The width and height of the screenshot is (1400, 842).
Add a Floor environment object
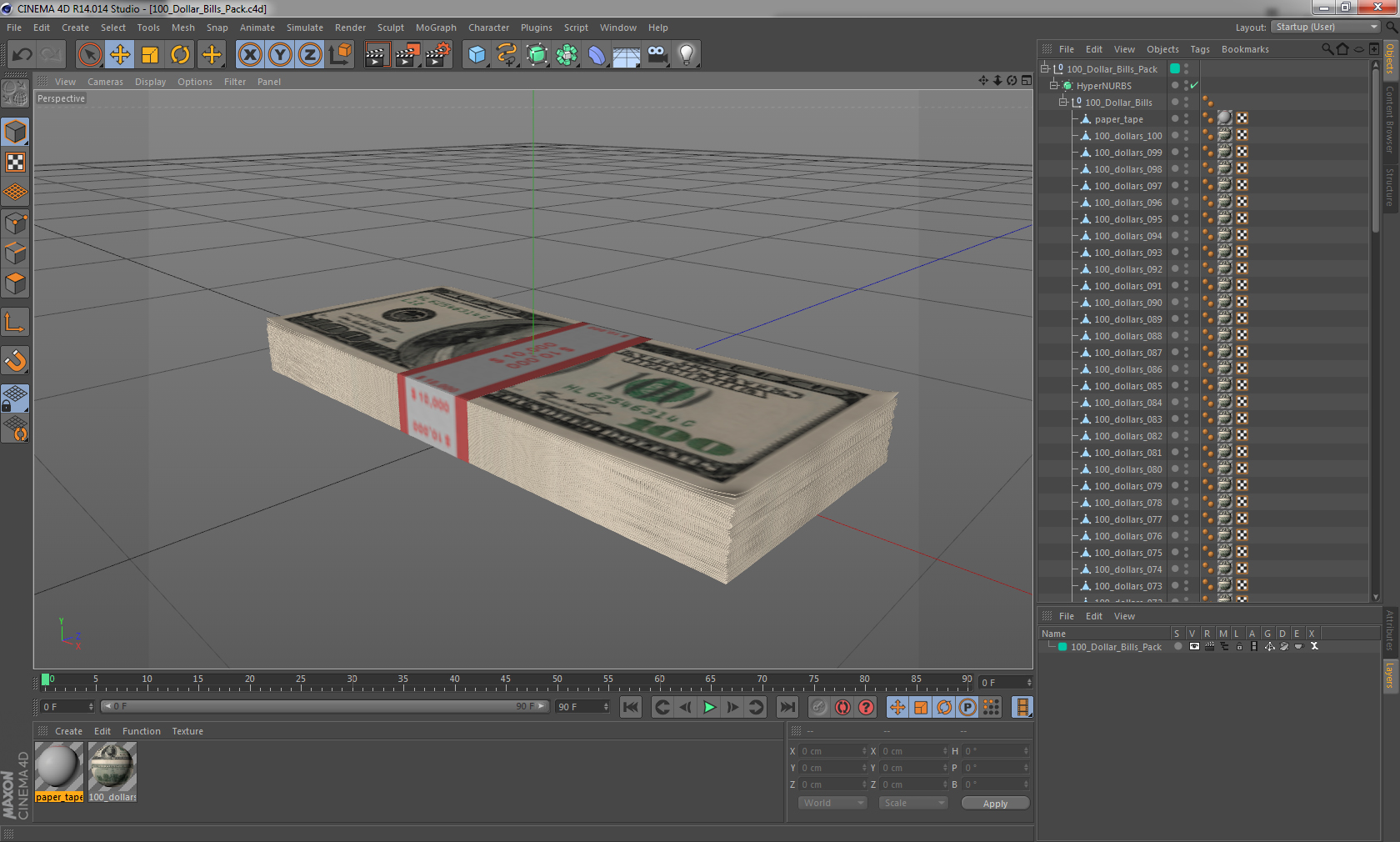click(x=627, y=55)
